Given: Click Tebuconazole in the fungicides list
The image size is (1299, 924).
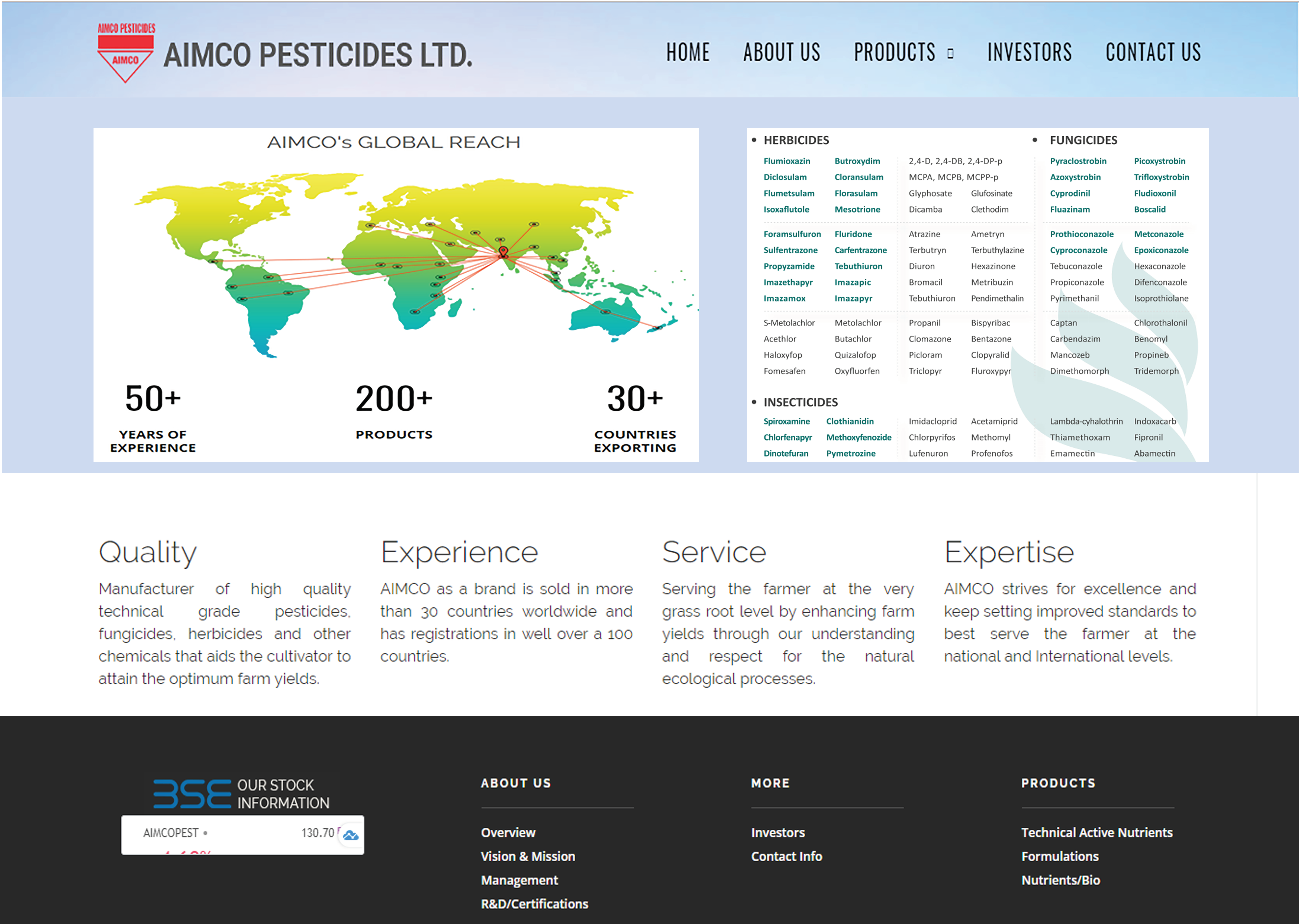Looking at the screenshot, I should (1076, 266).
